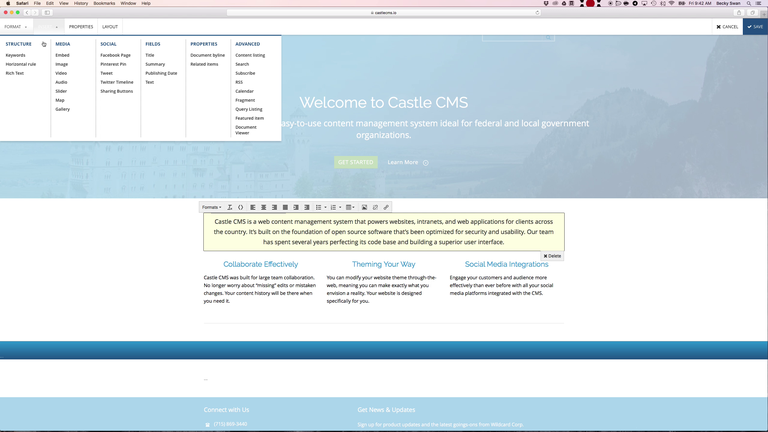Click the GET STARTED button
Screen dimensions: 768x432
(356, 162)
